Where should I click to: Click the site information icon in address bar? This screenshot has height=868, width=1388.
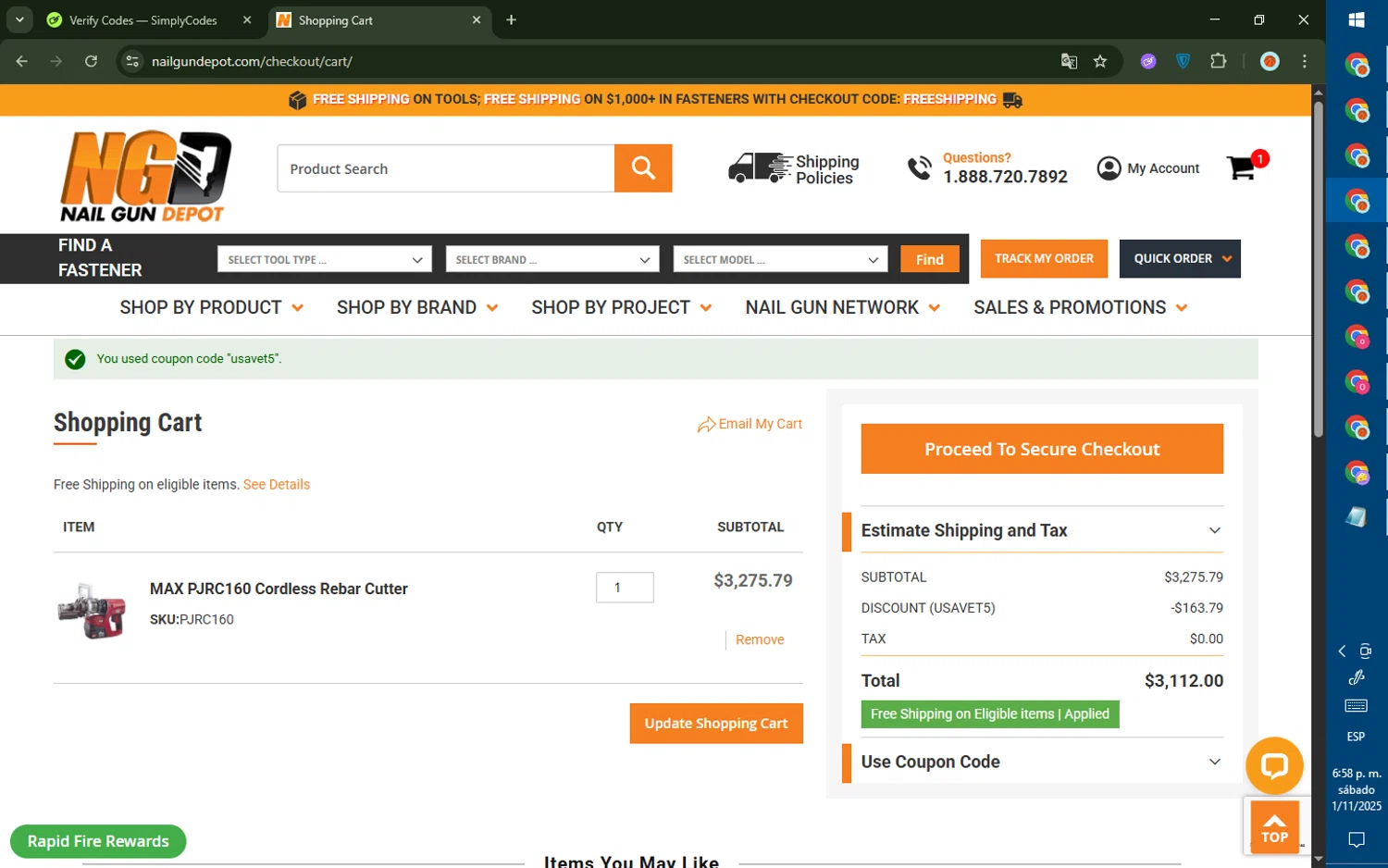pos(132,61)
